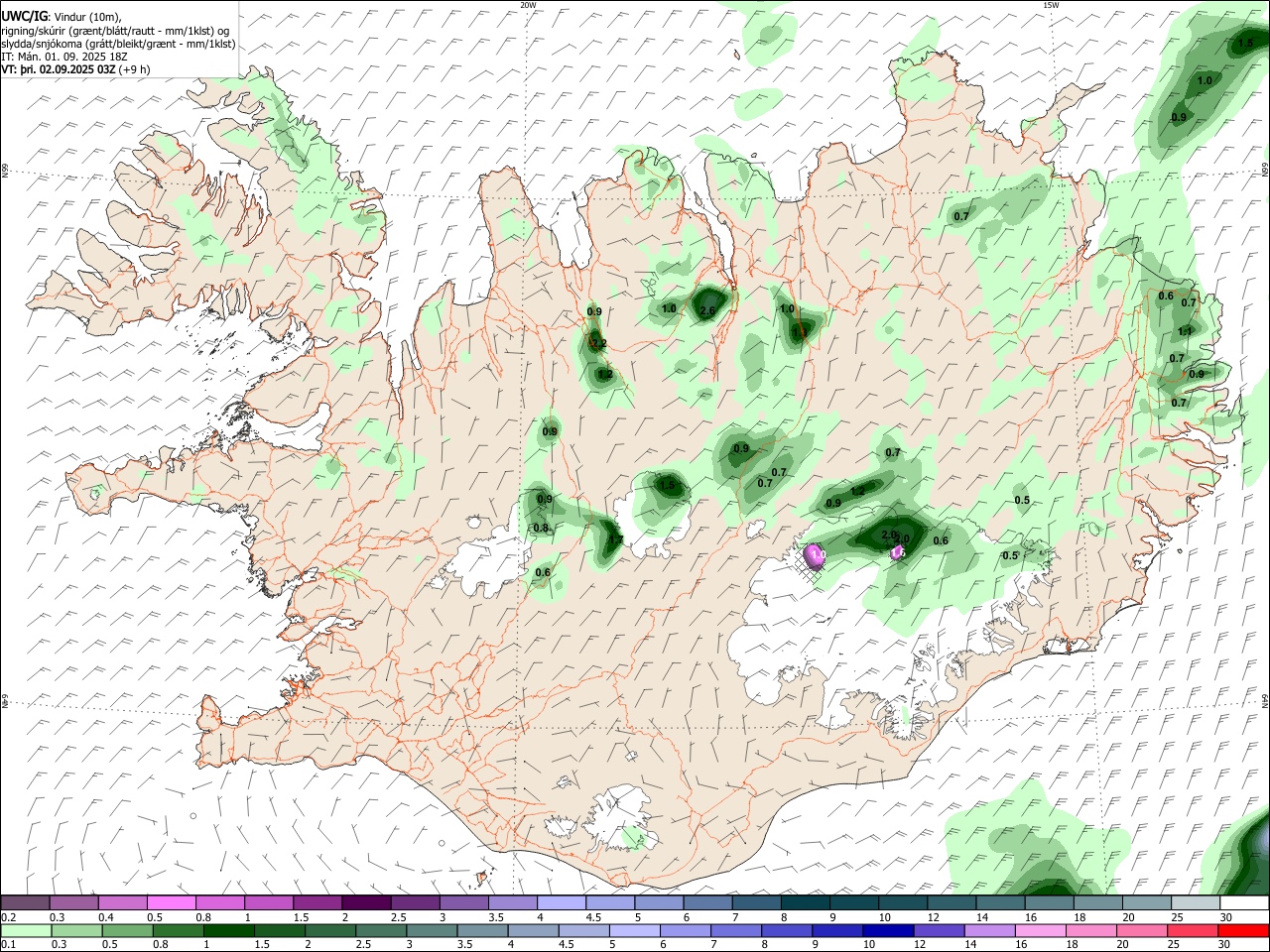The image size is (1270, 952).
Task: Pick the darkest purple swatch in the upper legend row
Action: tap(366, 902)
